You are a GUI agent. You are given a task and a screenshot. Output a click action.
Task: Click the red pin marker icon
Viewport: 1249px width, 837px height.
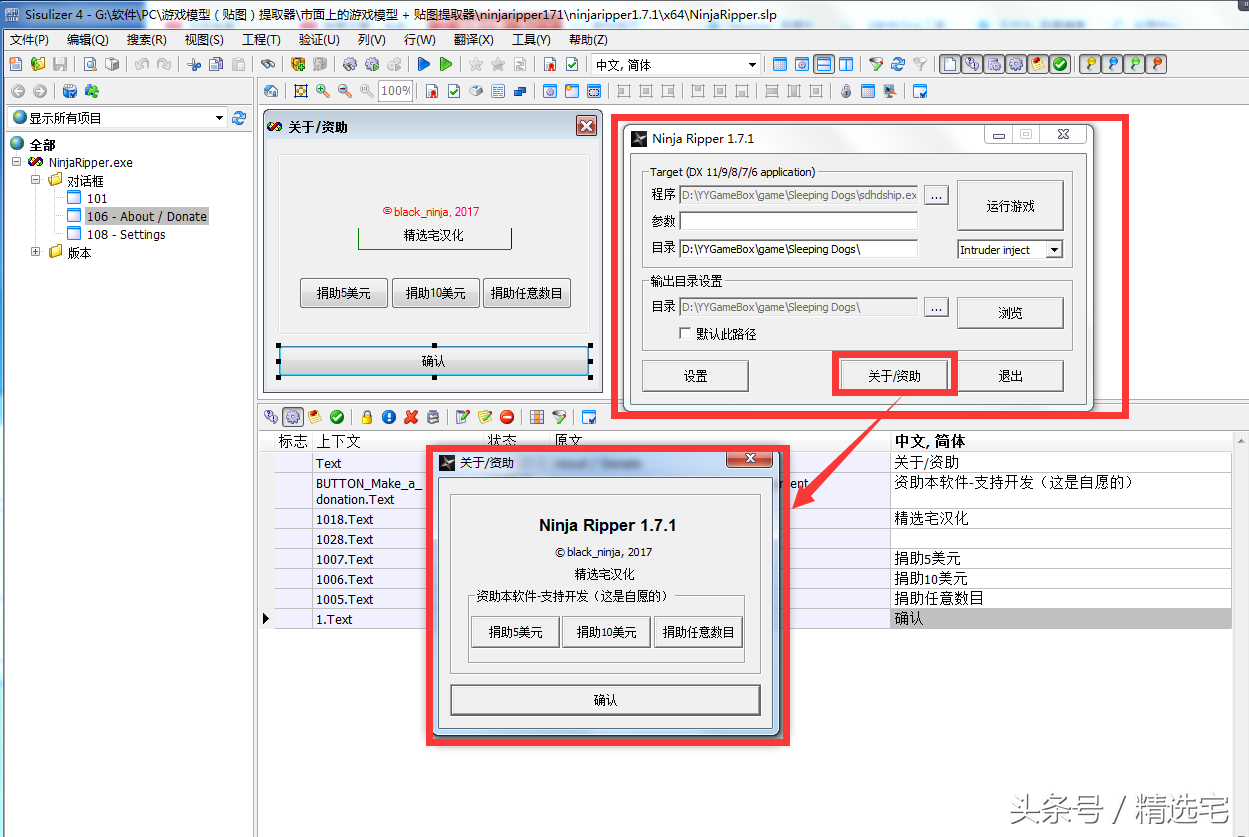(1157, 64)
